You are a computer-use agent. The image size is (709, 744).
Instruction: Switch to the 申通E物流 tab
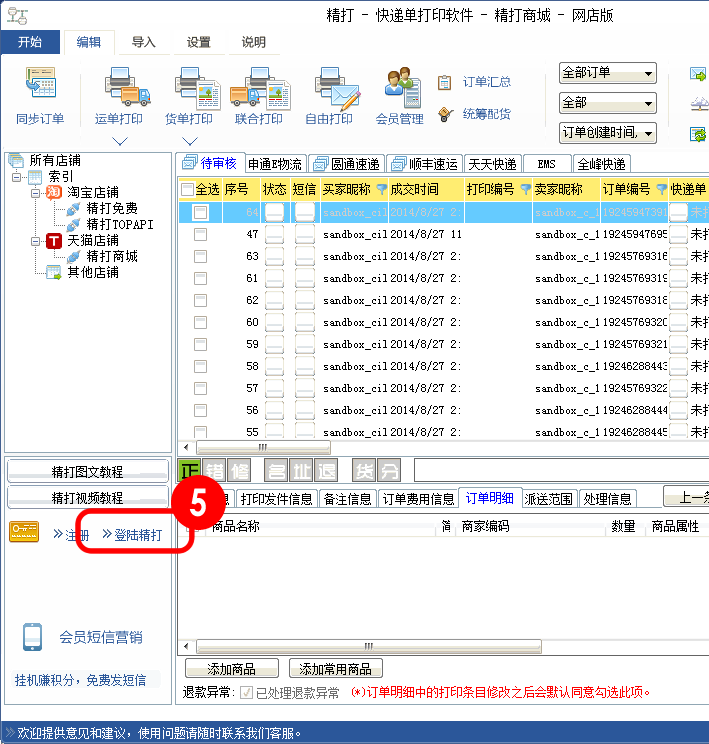tap(274, 164)
